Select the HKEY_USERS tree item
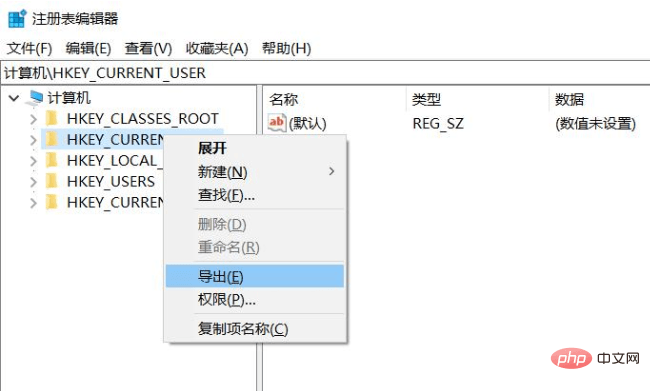Image resolution: width=650 pixels, height=391 pixels. 111,181
